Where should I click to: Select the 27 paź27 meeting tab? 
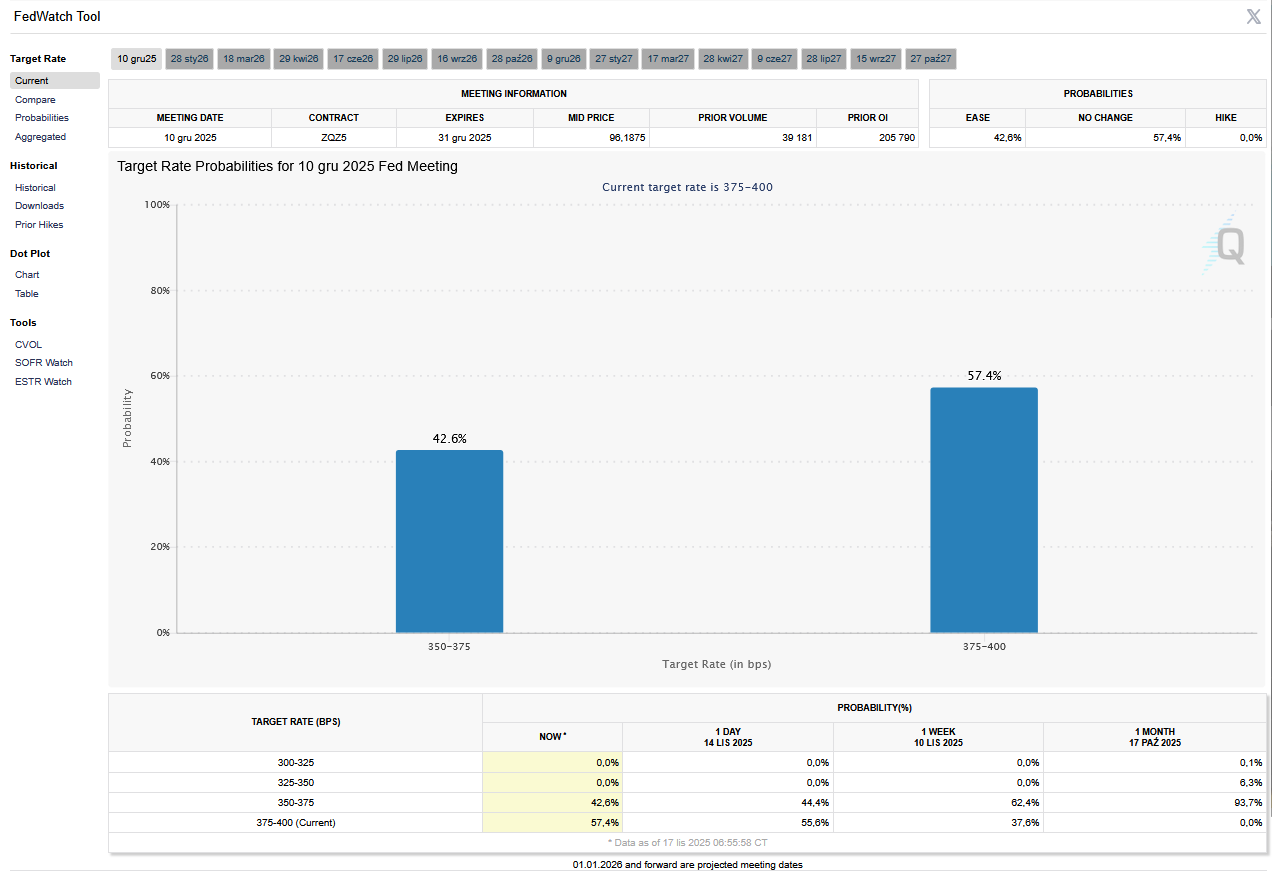point(930,59)
